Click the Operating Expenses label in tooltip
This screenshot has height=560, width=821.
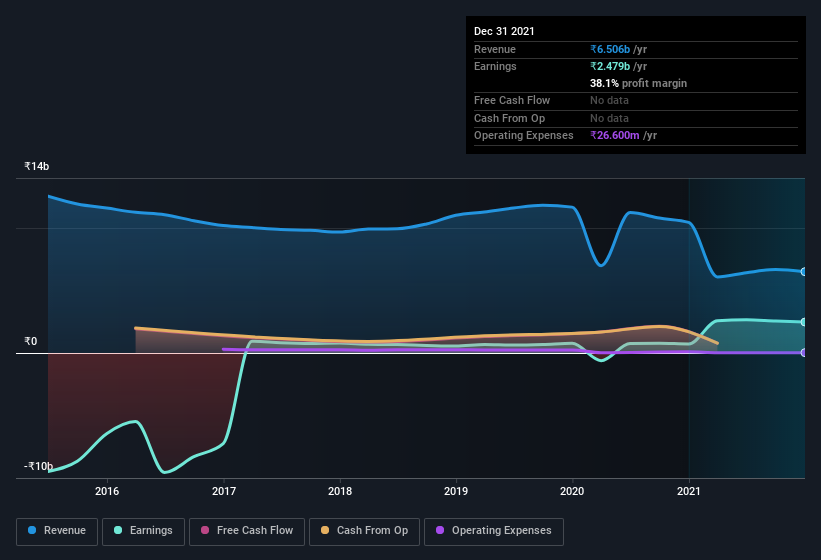click(x=524, y=135)
